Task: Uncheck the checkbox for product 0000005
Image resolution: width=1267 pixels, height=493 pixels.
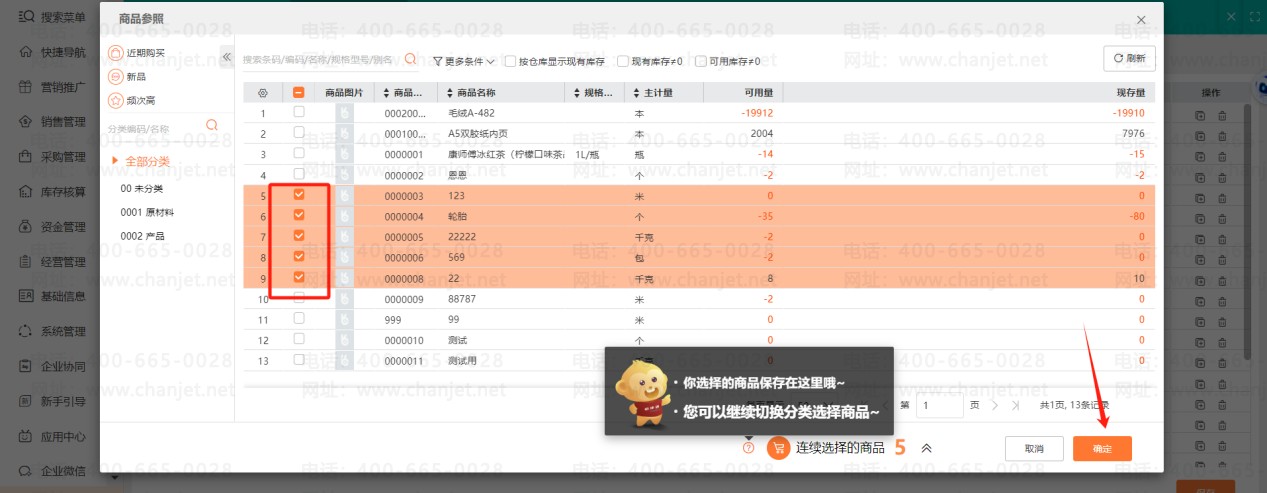Action: coord(299,236)
